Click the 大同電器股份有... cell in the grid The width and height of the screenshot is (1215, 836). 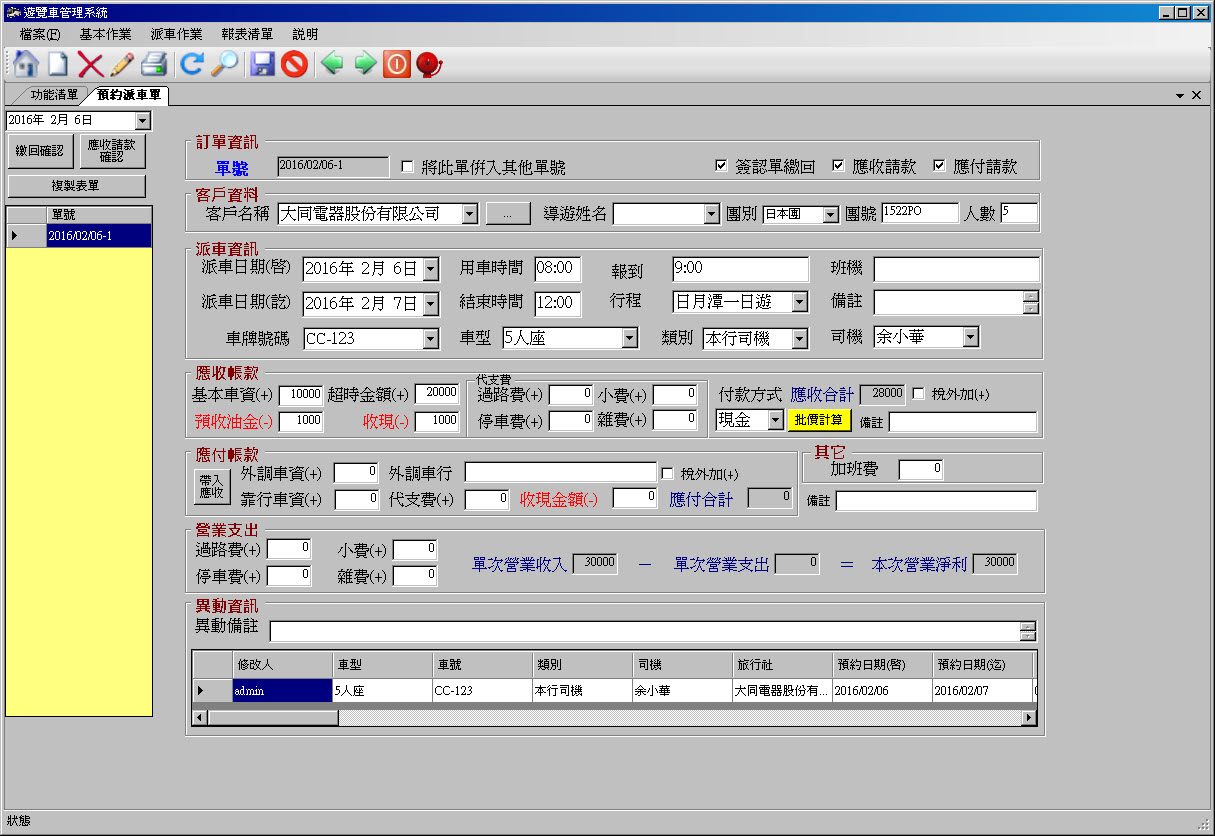point(781,690)
